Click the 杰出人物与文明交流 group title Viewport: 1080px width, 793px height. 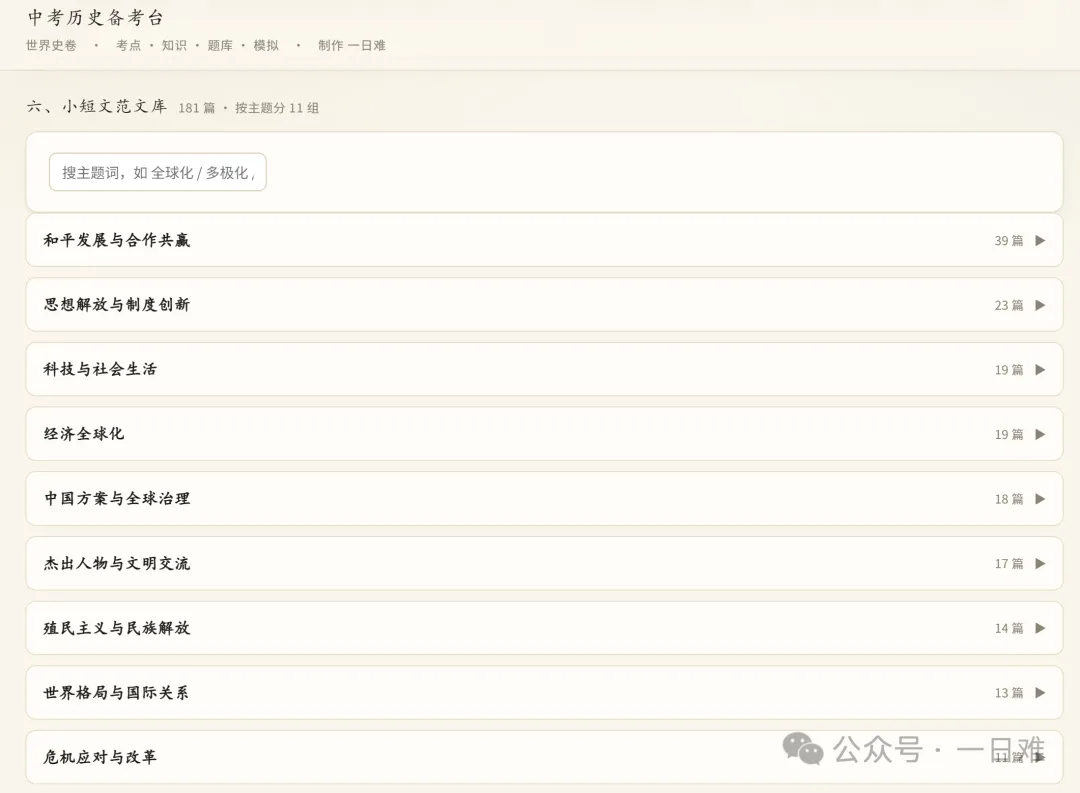[116, 563]
